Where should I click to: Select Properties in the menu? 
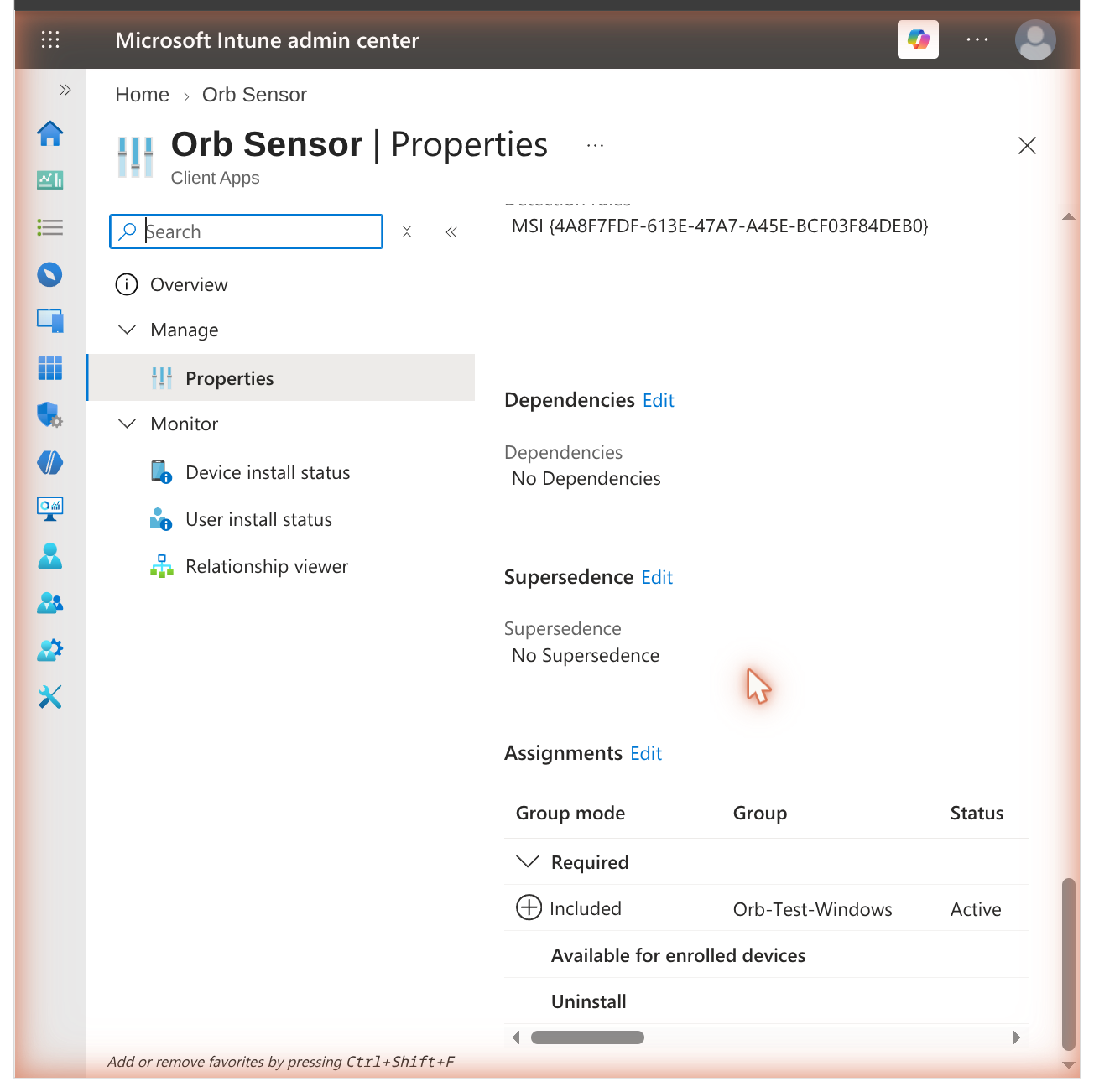[281, 378]
